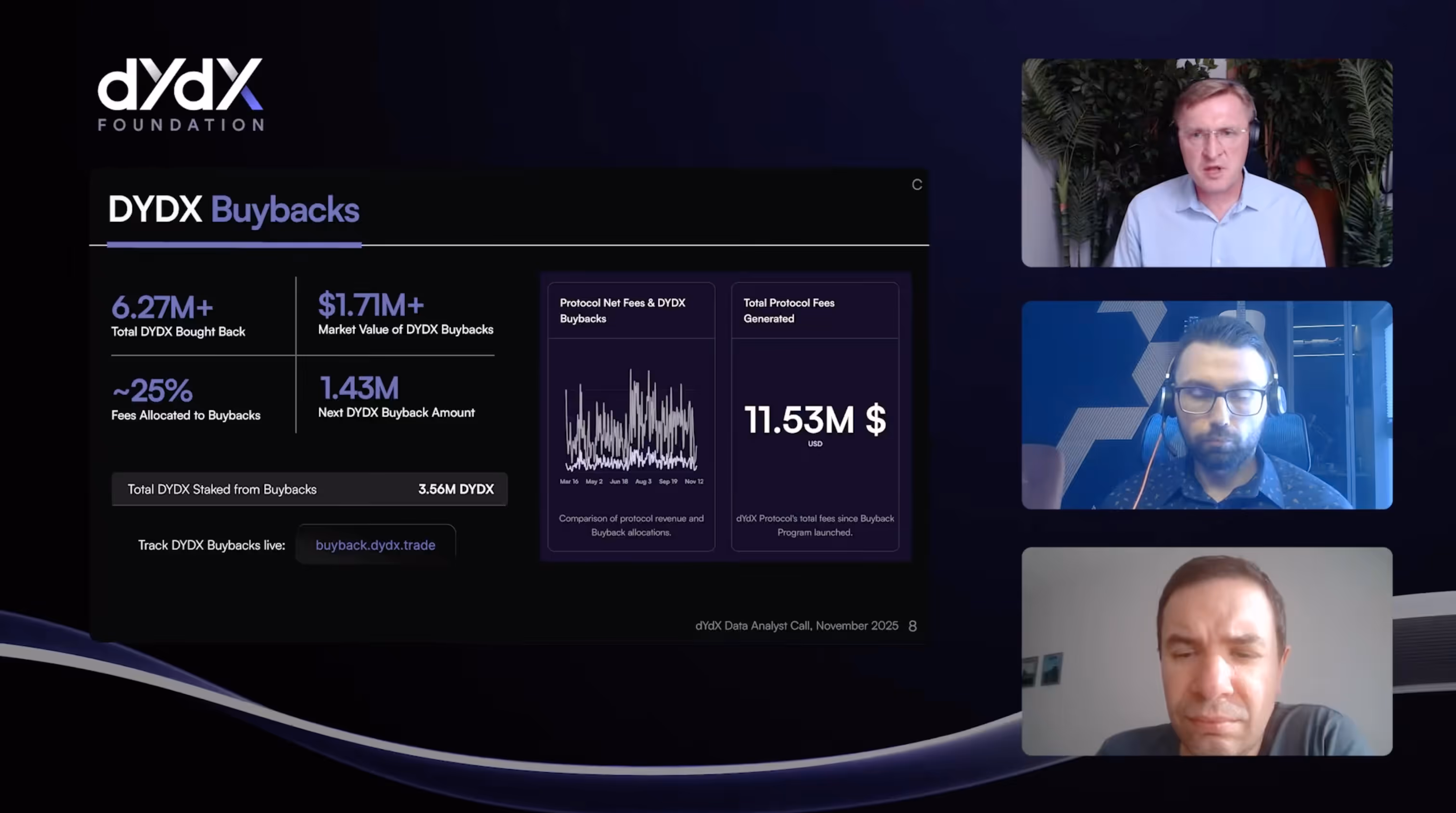This screenshot has height=813, width=1456.
Task: Select the bottom presenter video thumbnail
Action: pos(1207,651)
